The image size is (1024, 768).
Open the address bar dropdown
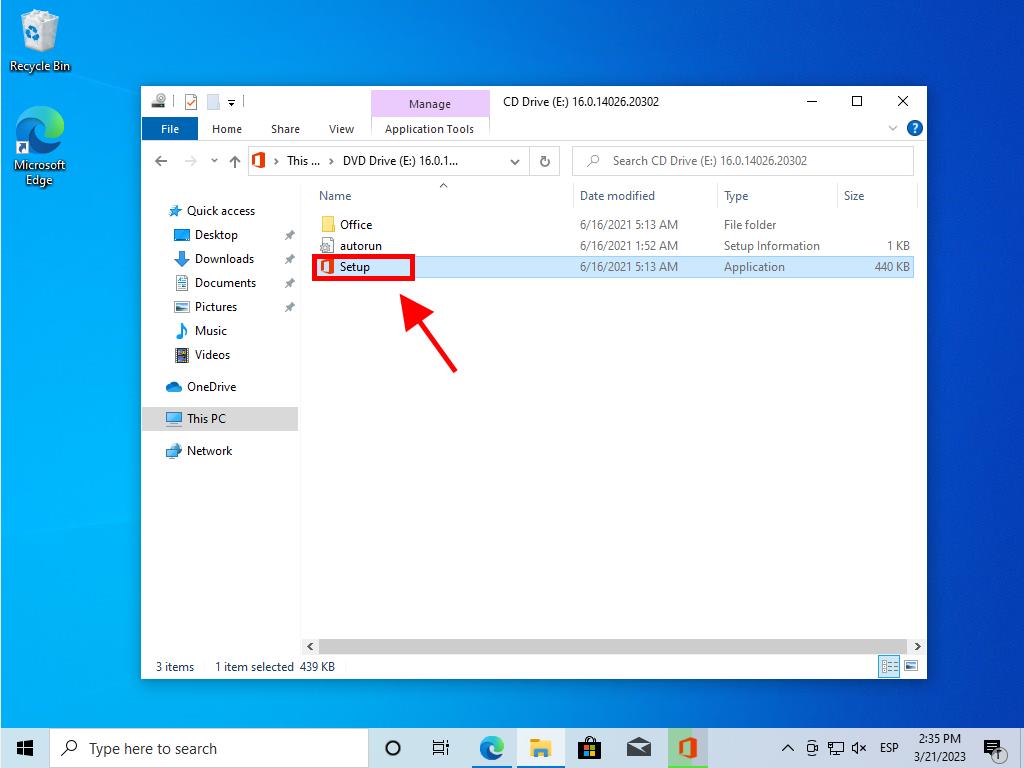click(515, 160)
